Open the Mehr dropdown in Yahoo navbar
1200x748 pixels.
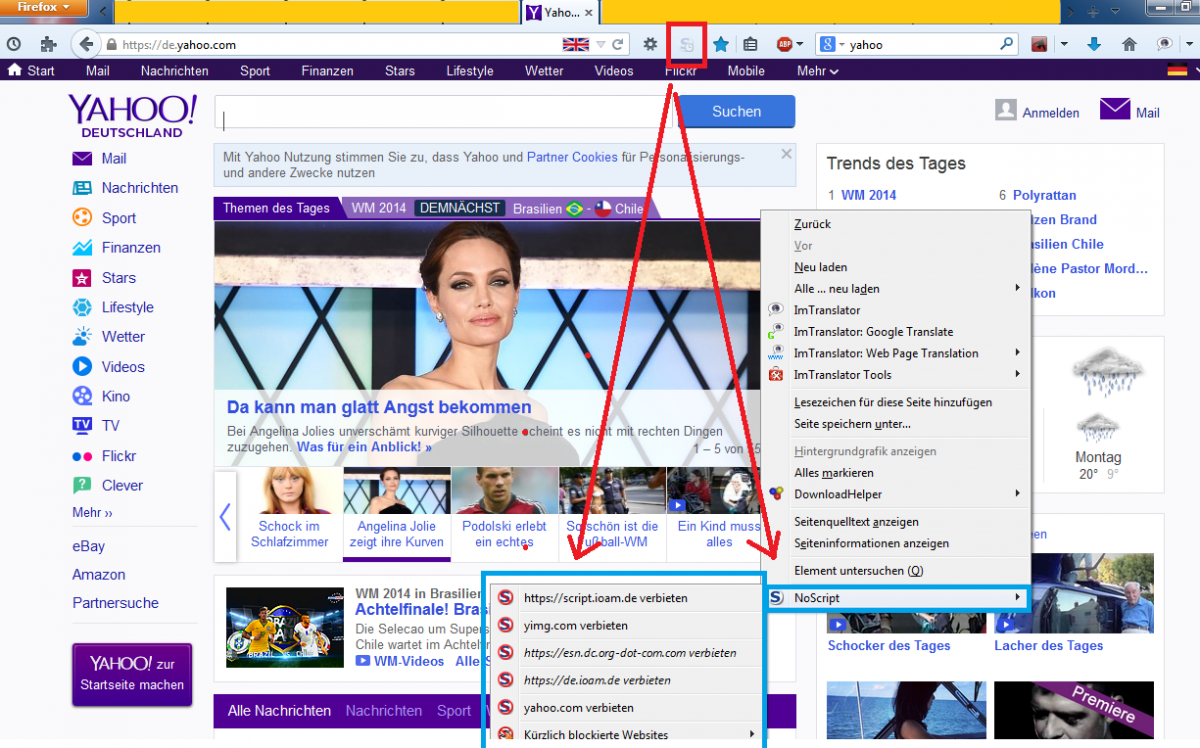(817, 71)
